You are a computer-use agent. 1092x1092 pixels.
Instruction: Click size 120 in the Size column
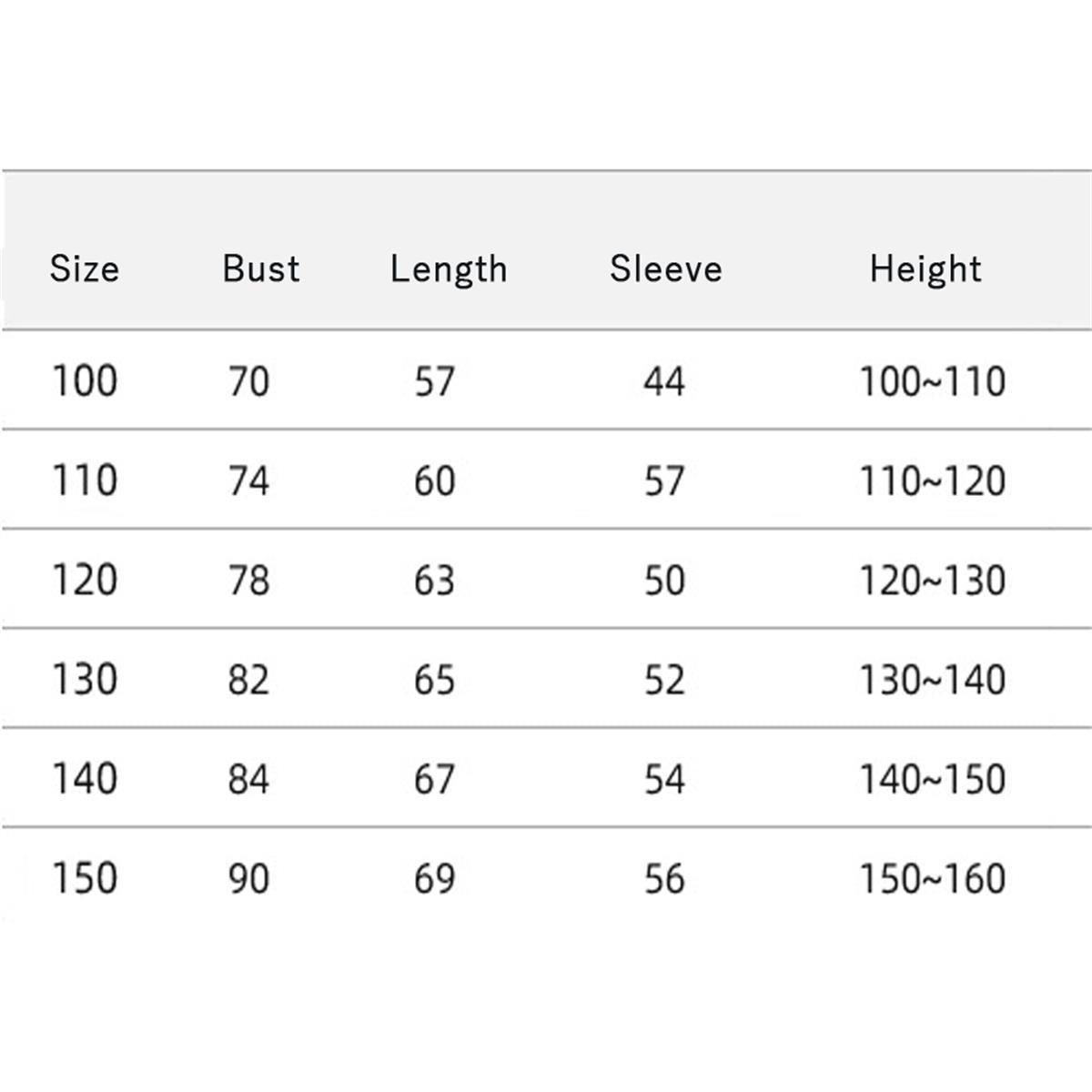(85, 580)
